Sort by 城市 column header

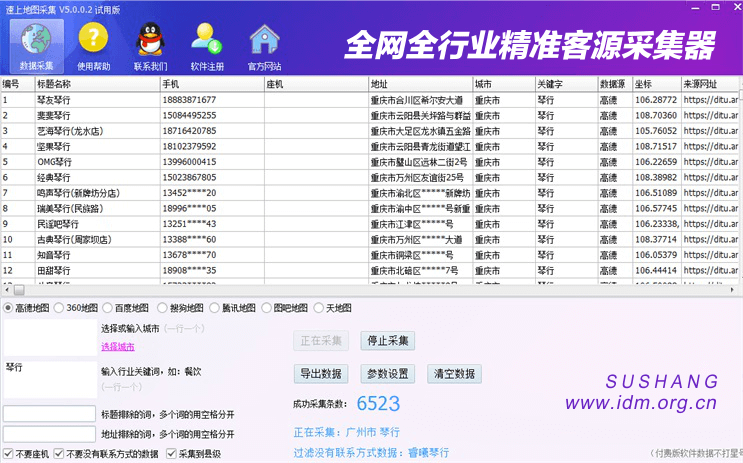click(x=504, y=84)
